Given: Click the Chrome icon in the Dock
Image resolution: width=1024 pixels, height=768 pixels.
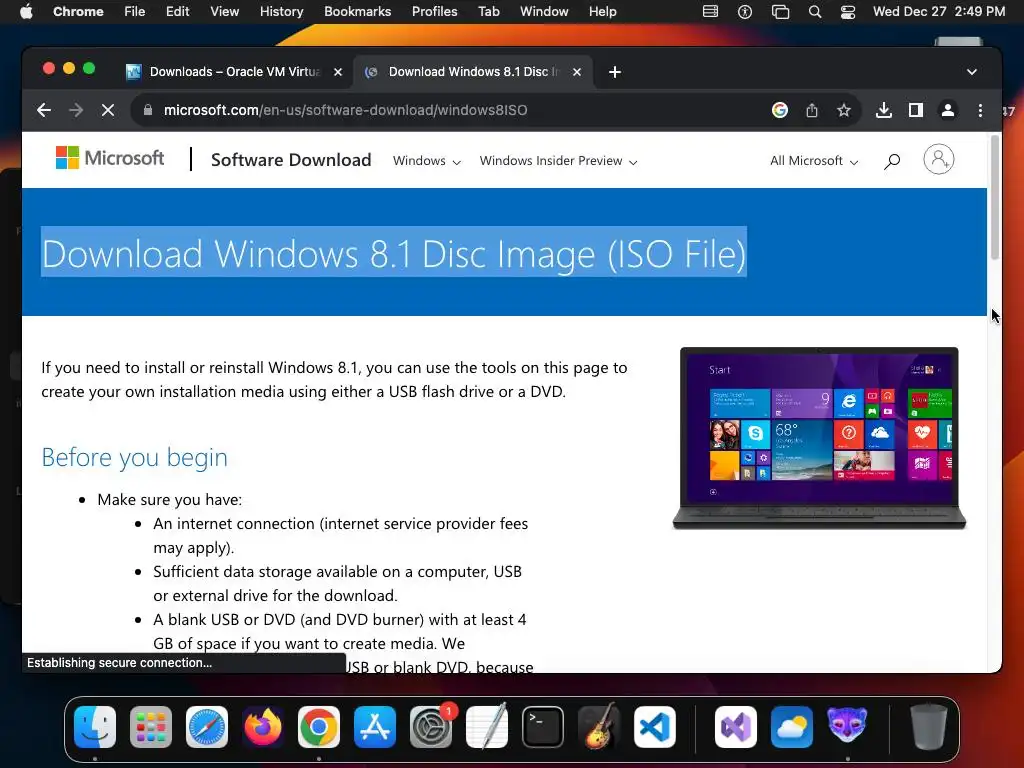Looking at the screenshot, I should point(319,726).
